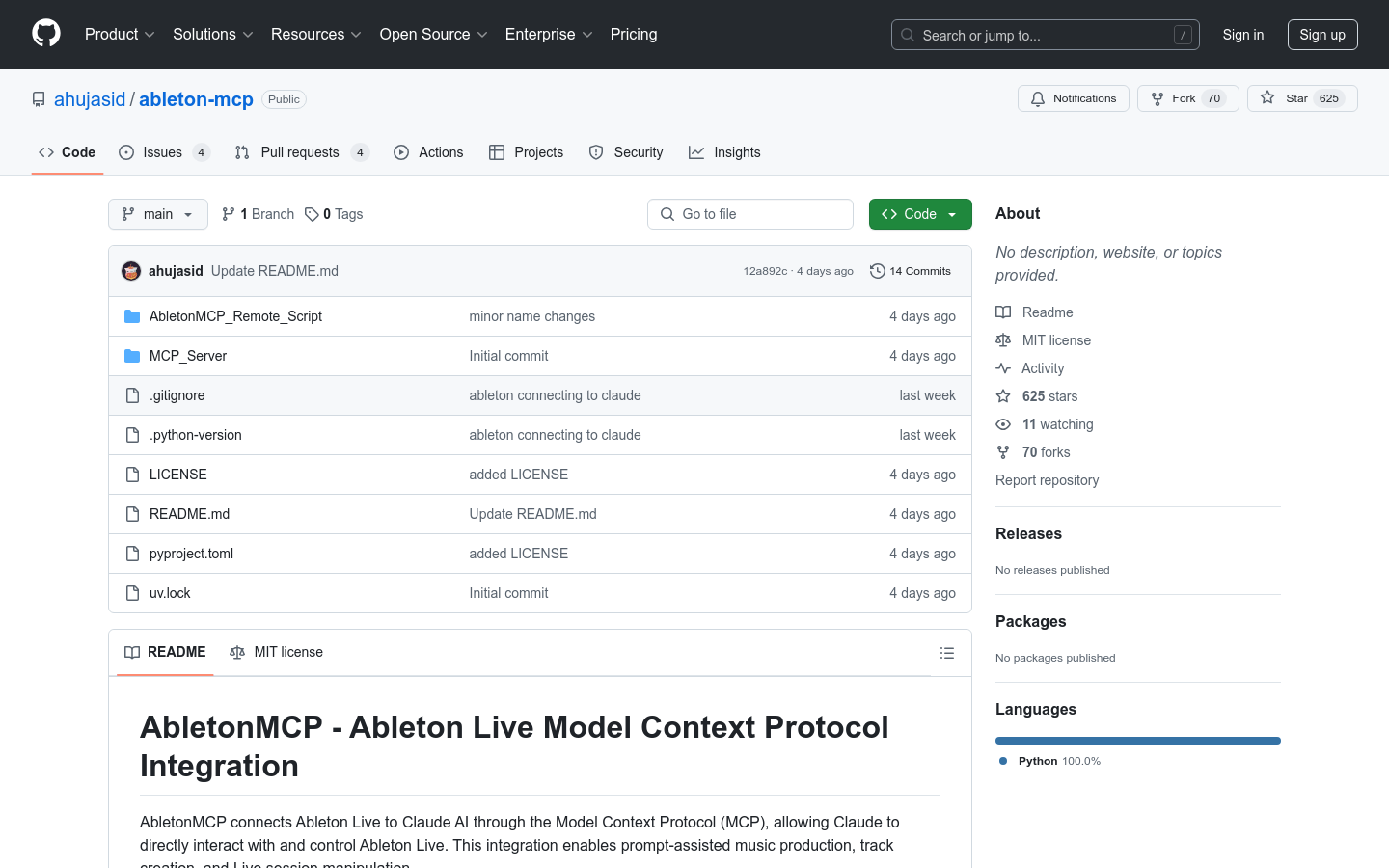Screen dimensions: 1389x868
Task: Open the Enterprise dropdown
Action: (x=549, y=35)
